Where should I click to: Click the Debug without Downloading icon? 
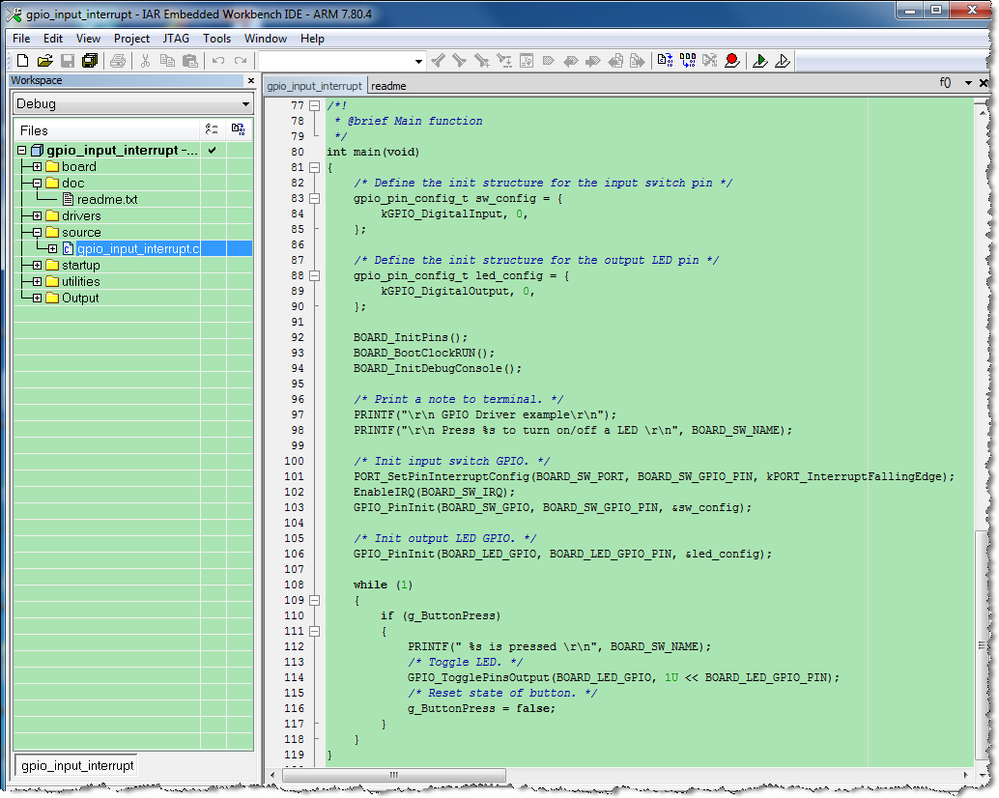pyautogui.click(x=782, y=61)
